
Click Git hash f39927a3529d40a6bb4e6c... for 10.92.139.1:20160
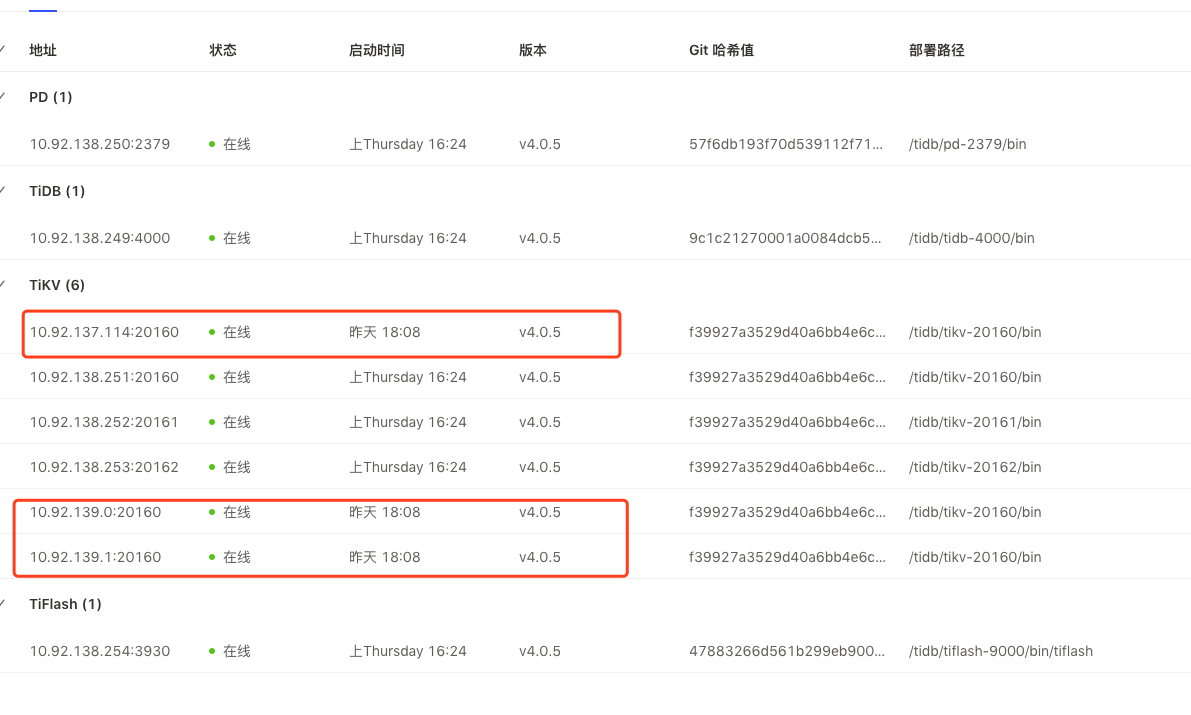[x=787, y=557]
